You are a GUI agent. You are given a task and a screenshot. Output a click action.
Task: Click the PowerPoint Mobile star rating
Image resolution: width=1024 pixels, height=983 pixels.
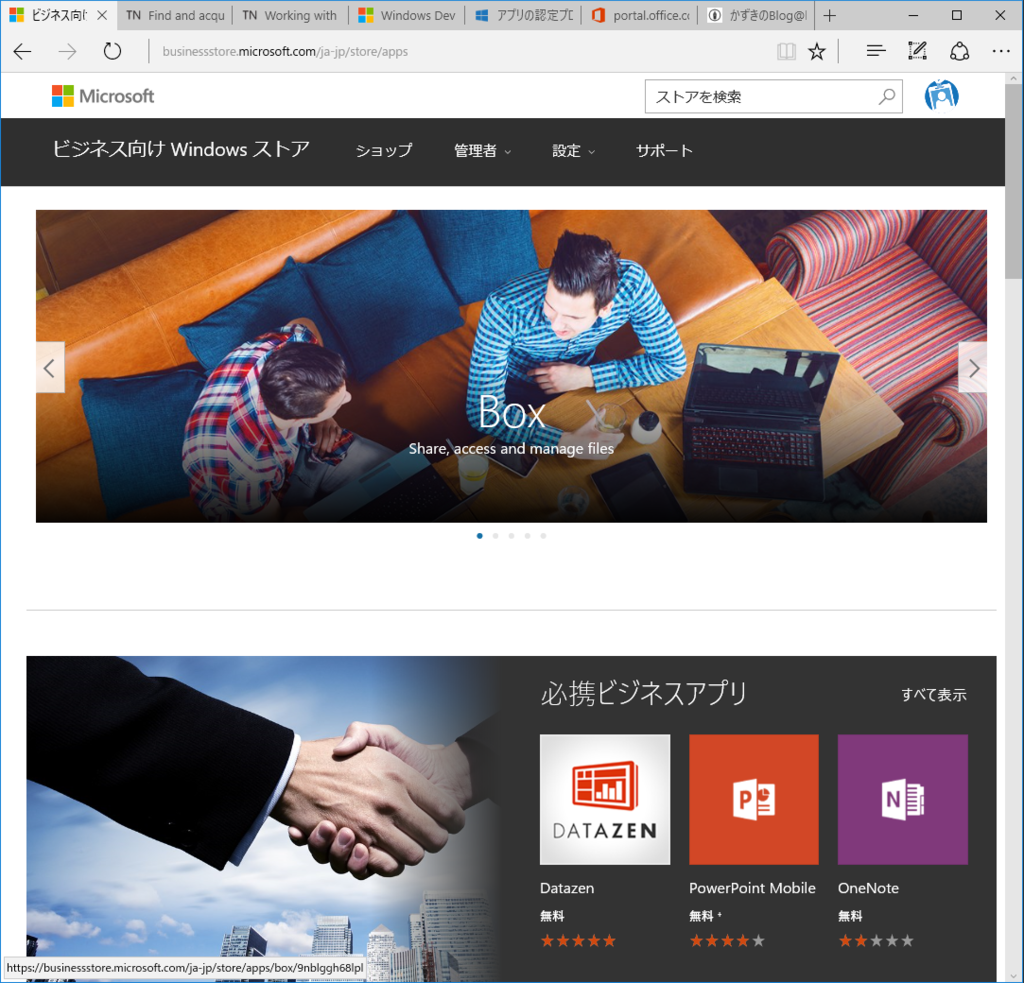[x=727, y=941]
